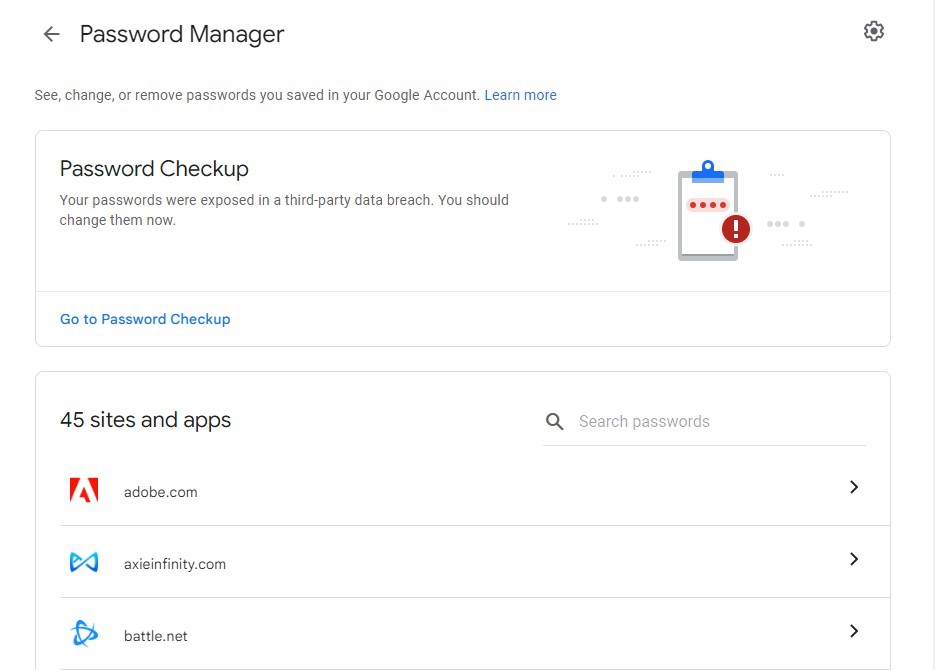Click the Adobe logo icon
The image size is (935, 670).
(x=84, y=490)
